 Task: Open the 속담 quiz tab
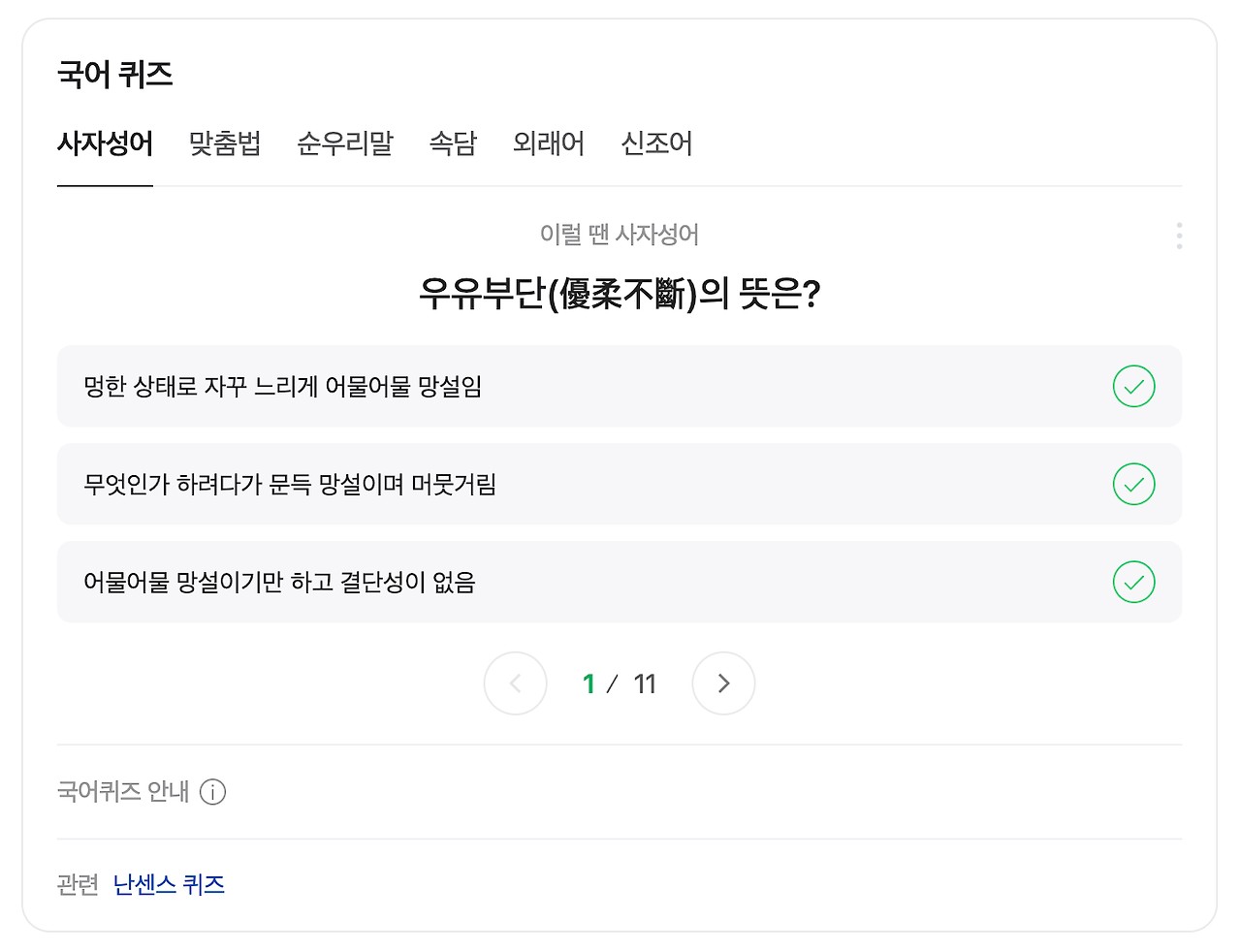point(452,143)
